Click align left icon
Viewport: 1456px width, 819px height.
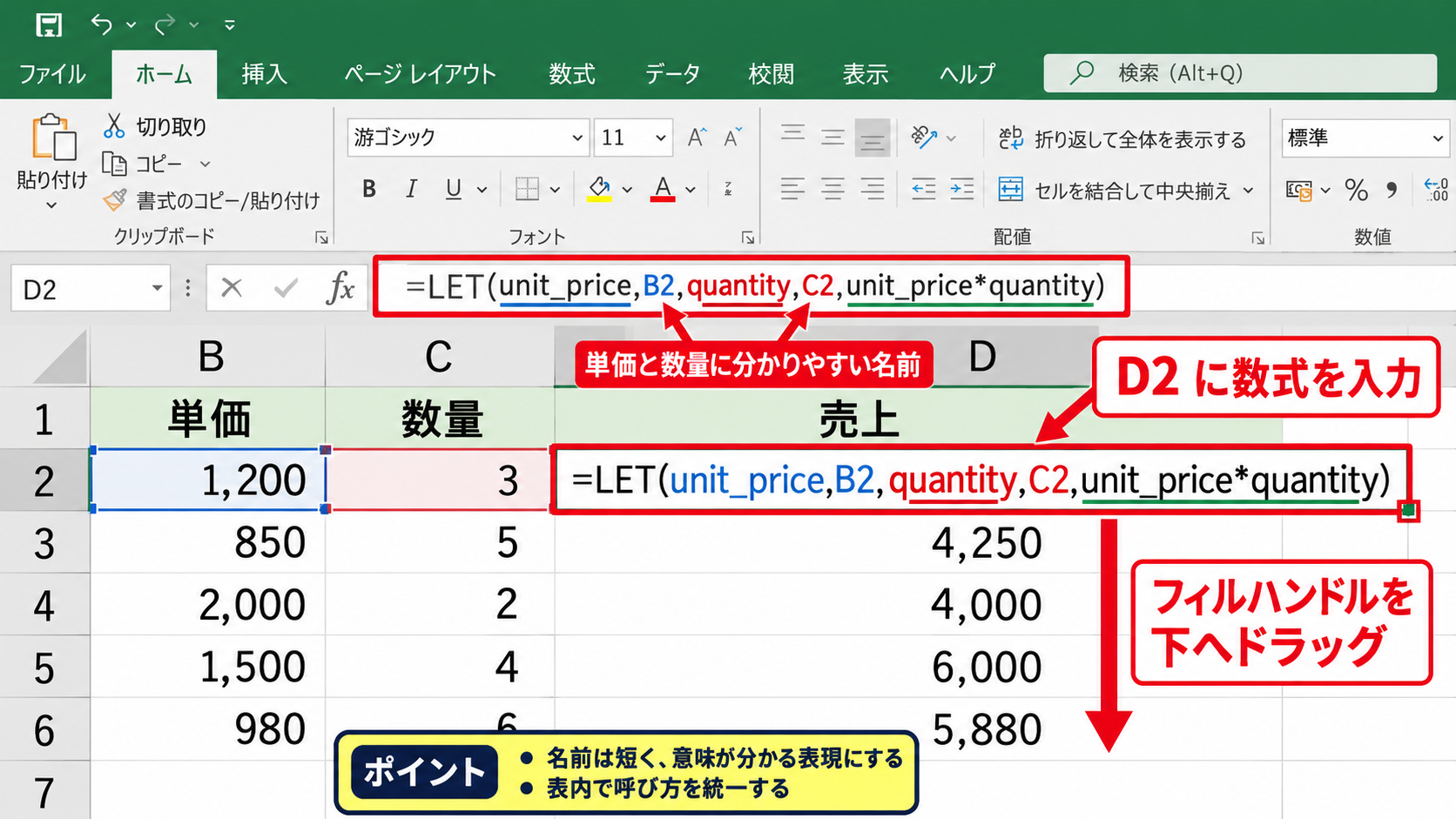[792, 189]
